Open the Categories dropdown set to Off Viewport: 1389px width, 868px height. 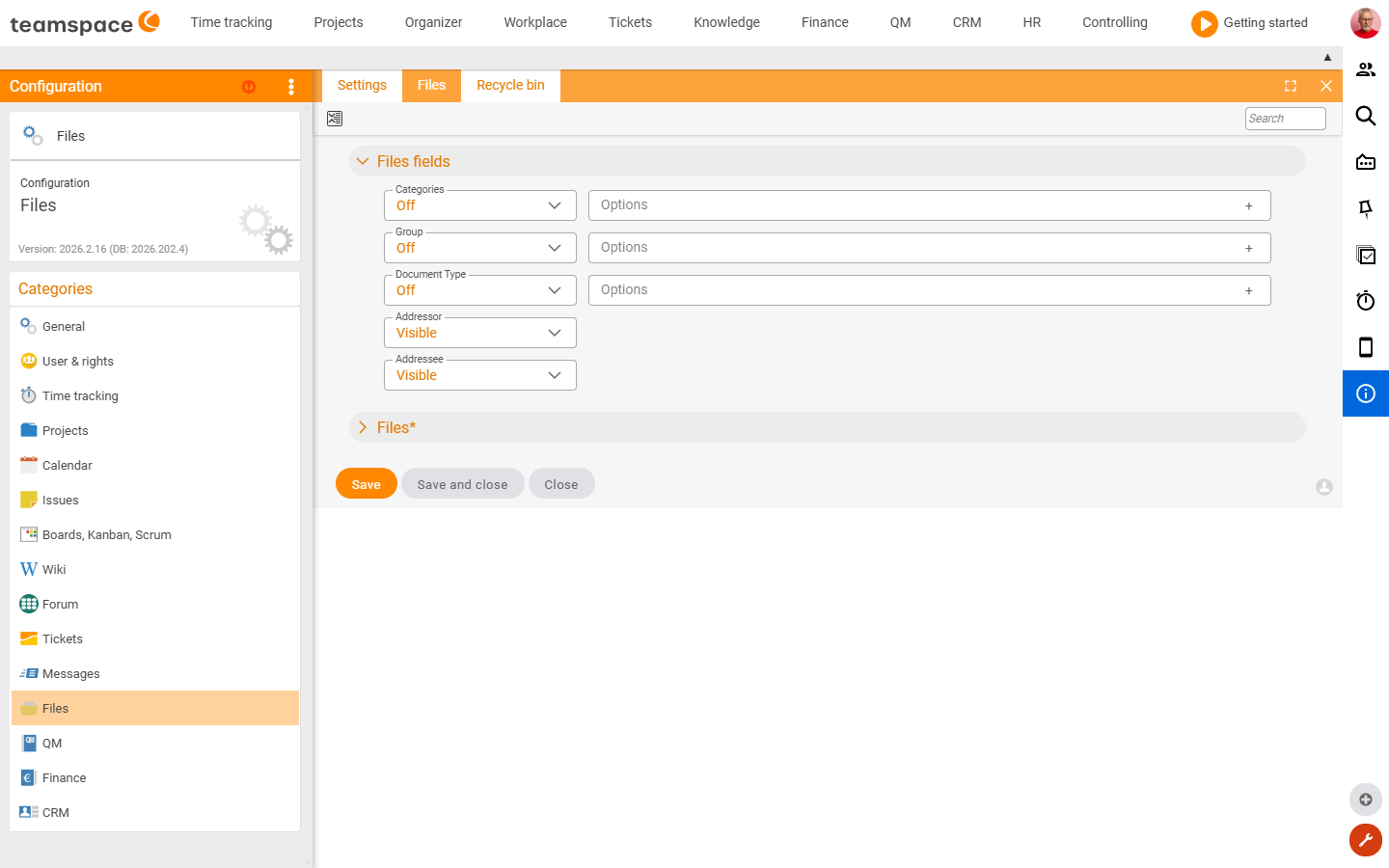click(x=480, y=205)
